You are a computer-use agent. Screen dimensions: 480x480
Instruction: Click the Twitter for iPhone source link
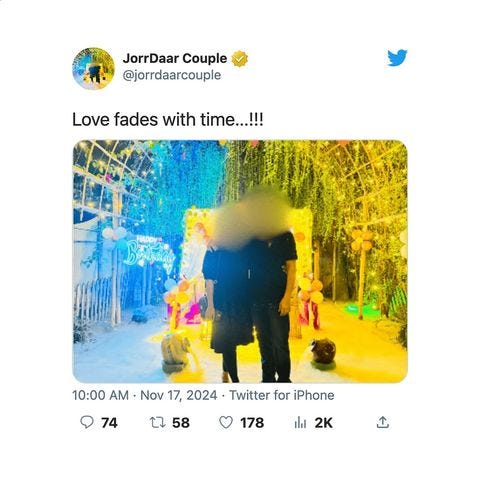tap(282, 395)
